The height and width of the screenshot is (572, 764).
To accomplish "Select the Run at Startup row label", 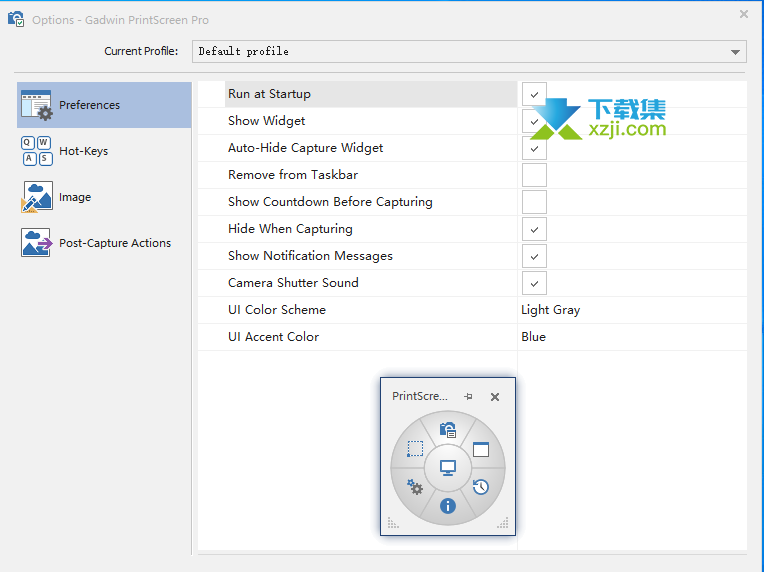I will [269, 94].
